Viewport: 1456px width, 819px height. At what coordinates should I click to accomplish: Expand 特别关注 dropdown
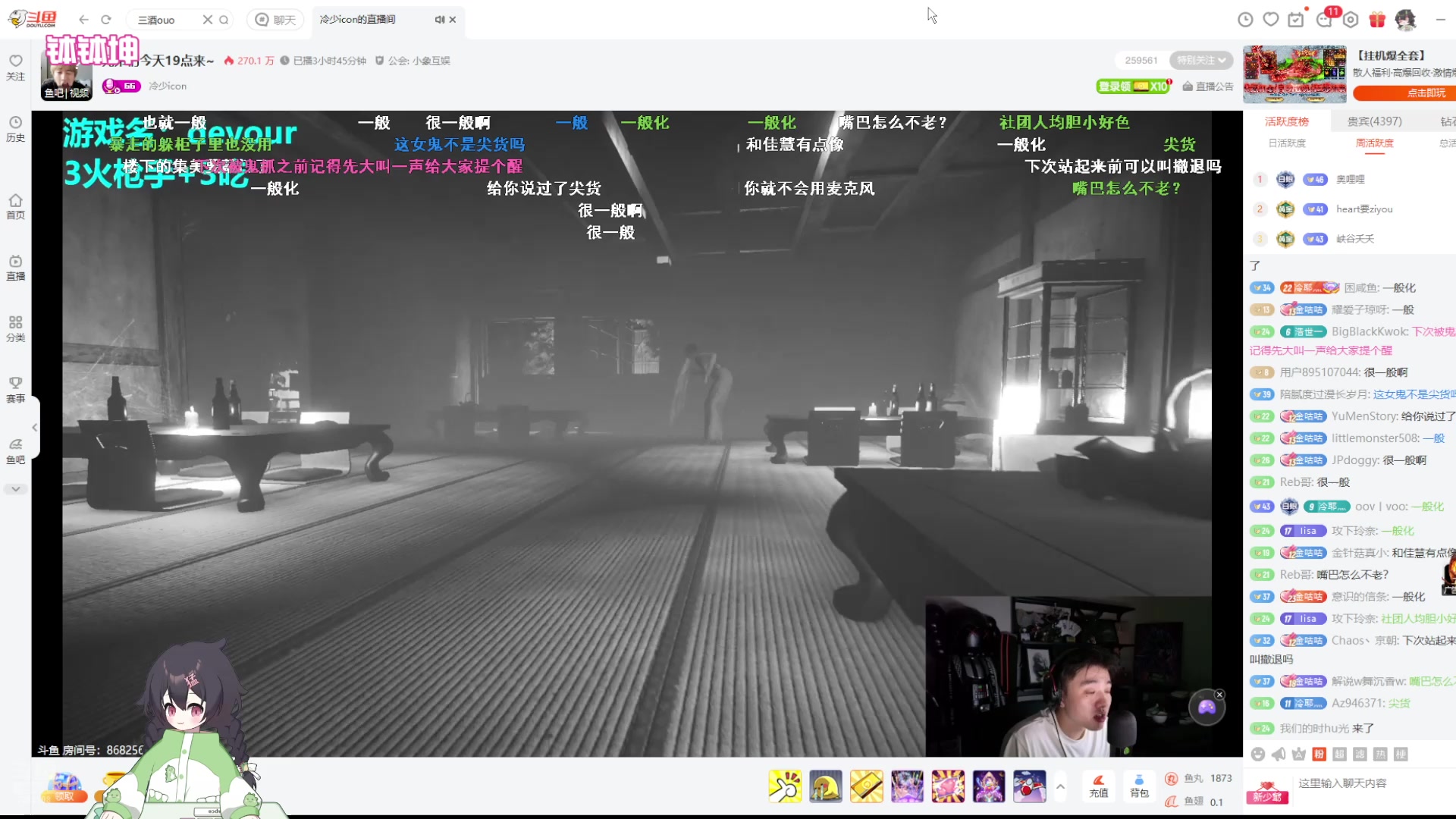(1201, 61)
